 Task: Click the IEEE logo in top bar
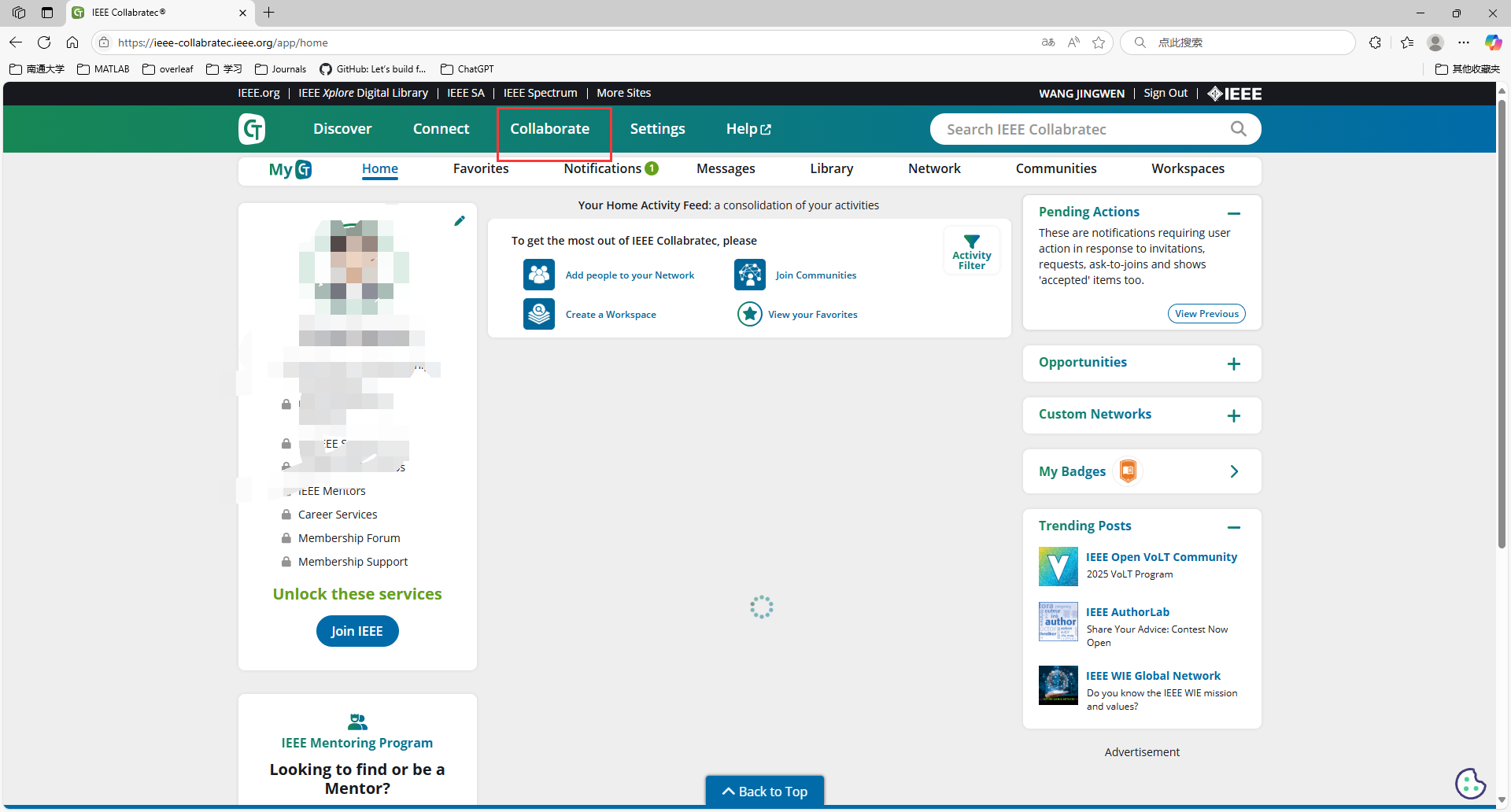[x=1235, y=94]
